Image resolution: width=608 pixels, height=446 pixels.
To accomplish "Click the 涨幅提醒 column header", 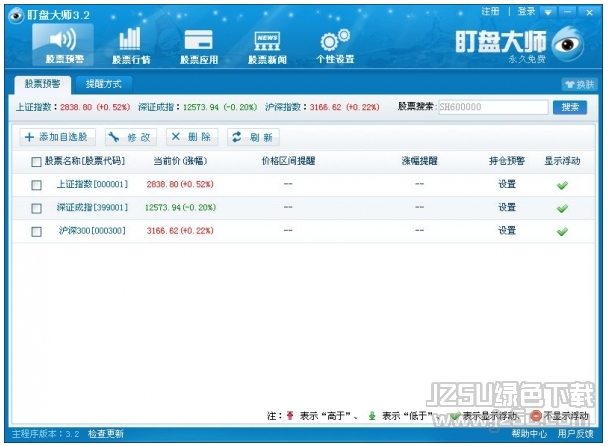I will [420, 161].
